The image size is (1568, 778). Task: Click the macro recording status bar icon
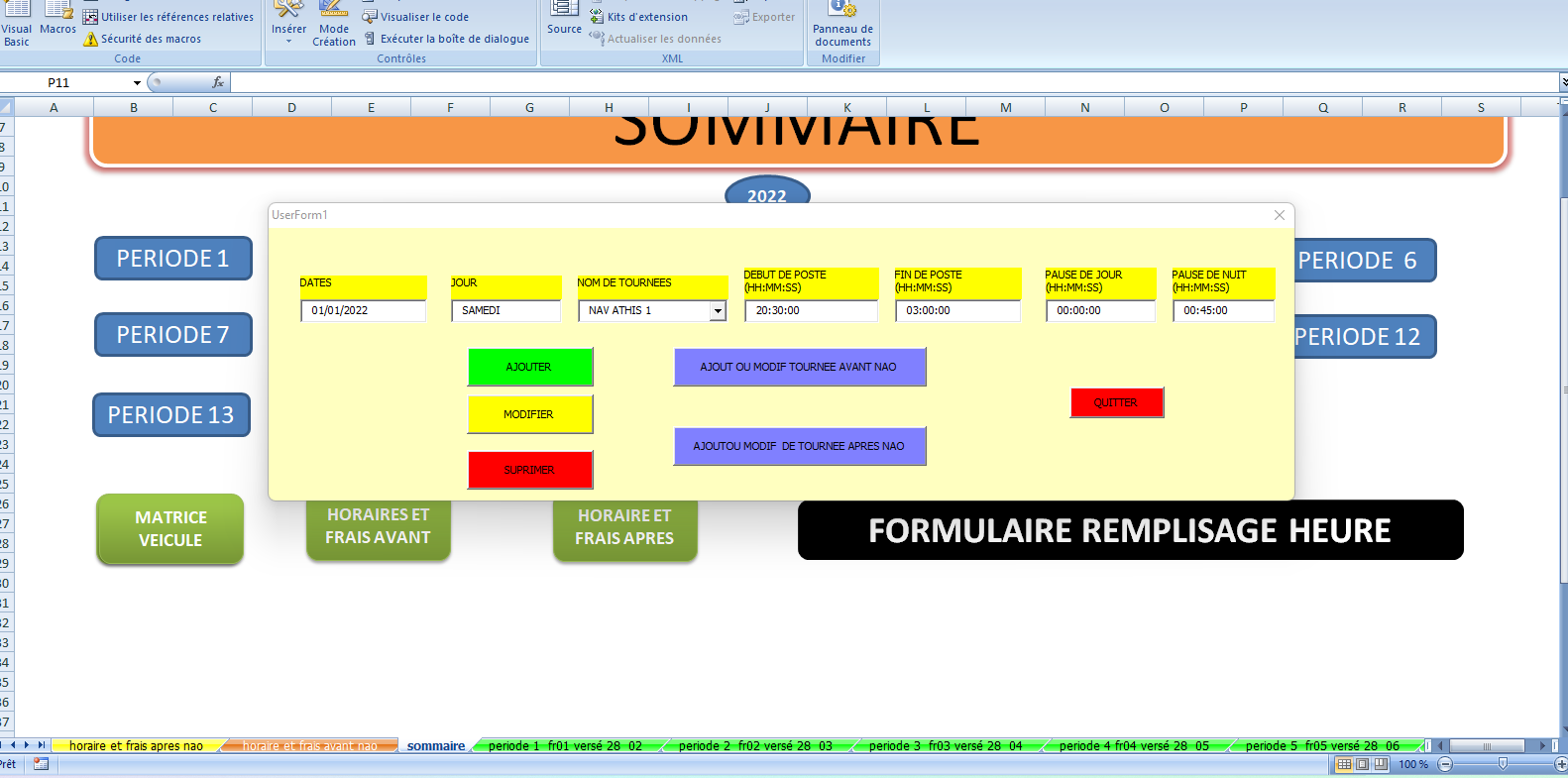(x=41, y=764)
